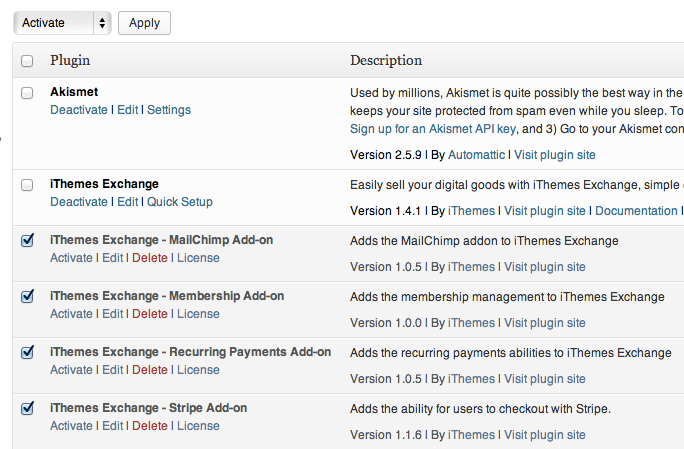This screenshot has width=684, height=449.
Task: Open Quick Setup for iThemes Exchange
Action: 180,202
